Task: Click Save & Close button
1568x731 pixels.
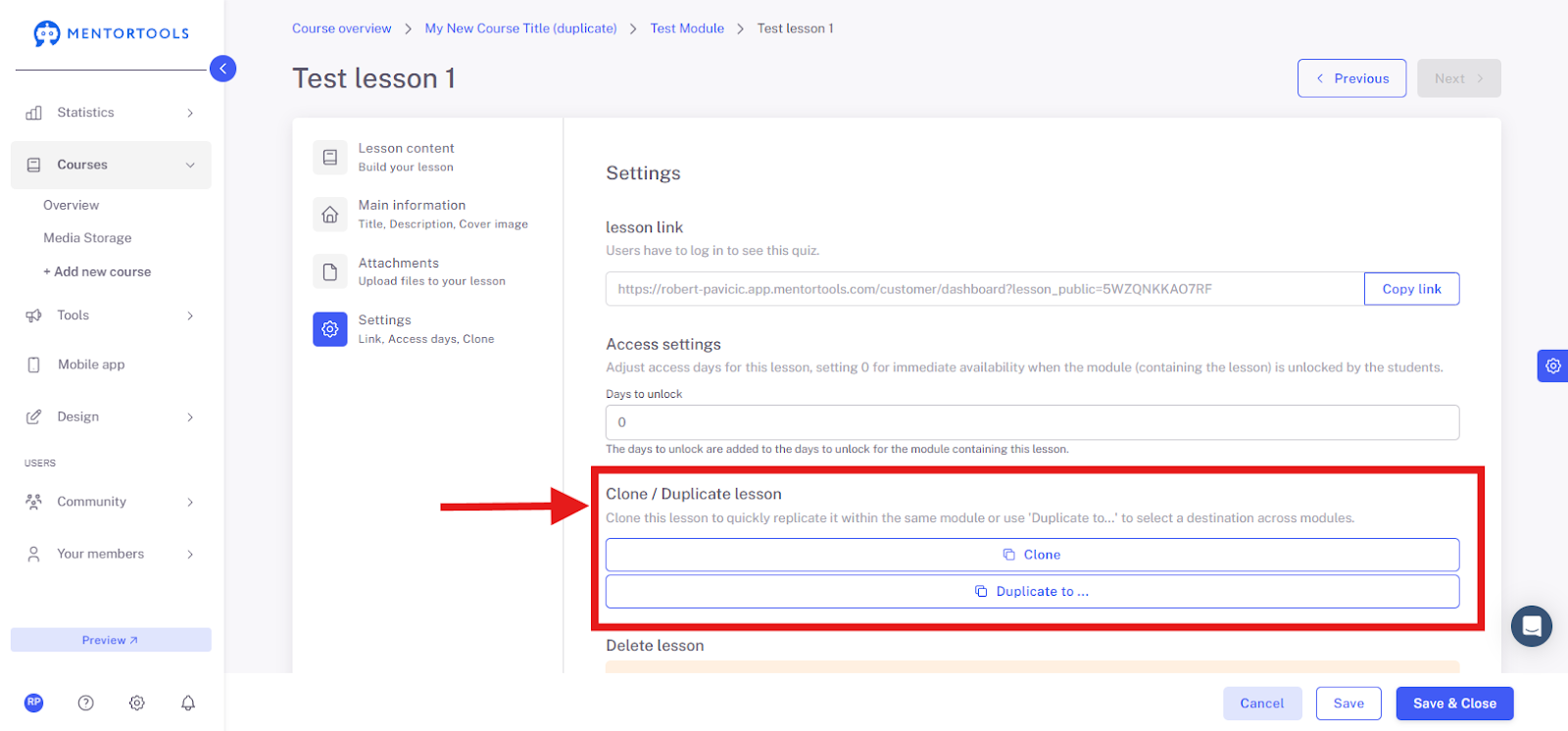Action: point(1454,704)
